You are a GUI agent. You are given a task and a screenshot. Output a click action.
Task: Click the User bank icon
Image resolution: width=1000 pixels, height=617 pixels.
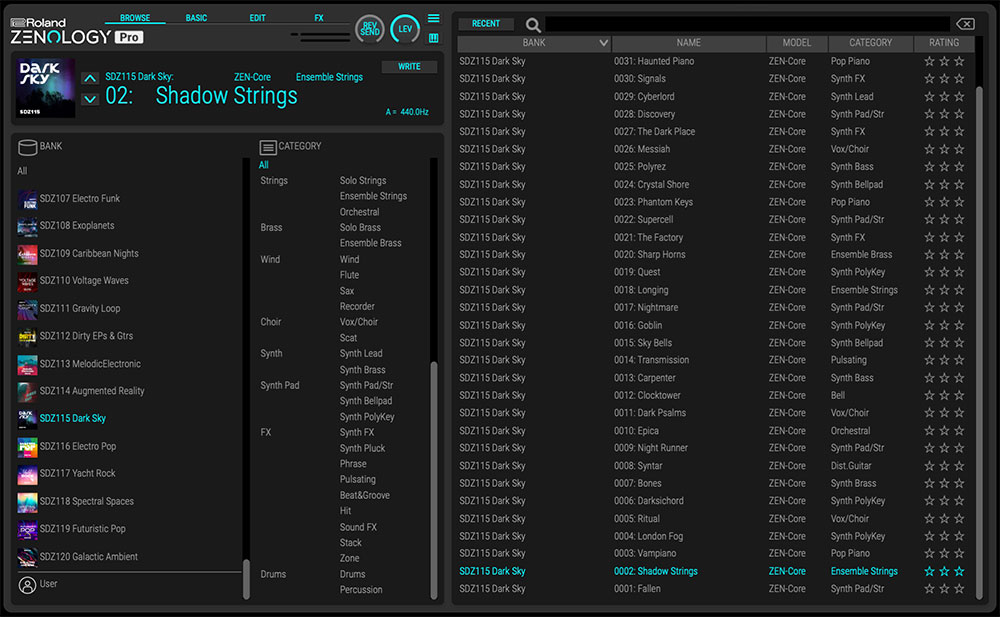(28, 584)
